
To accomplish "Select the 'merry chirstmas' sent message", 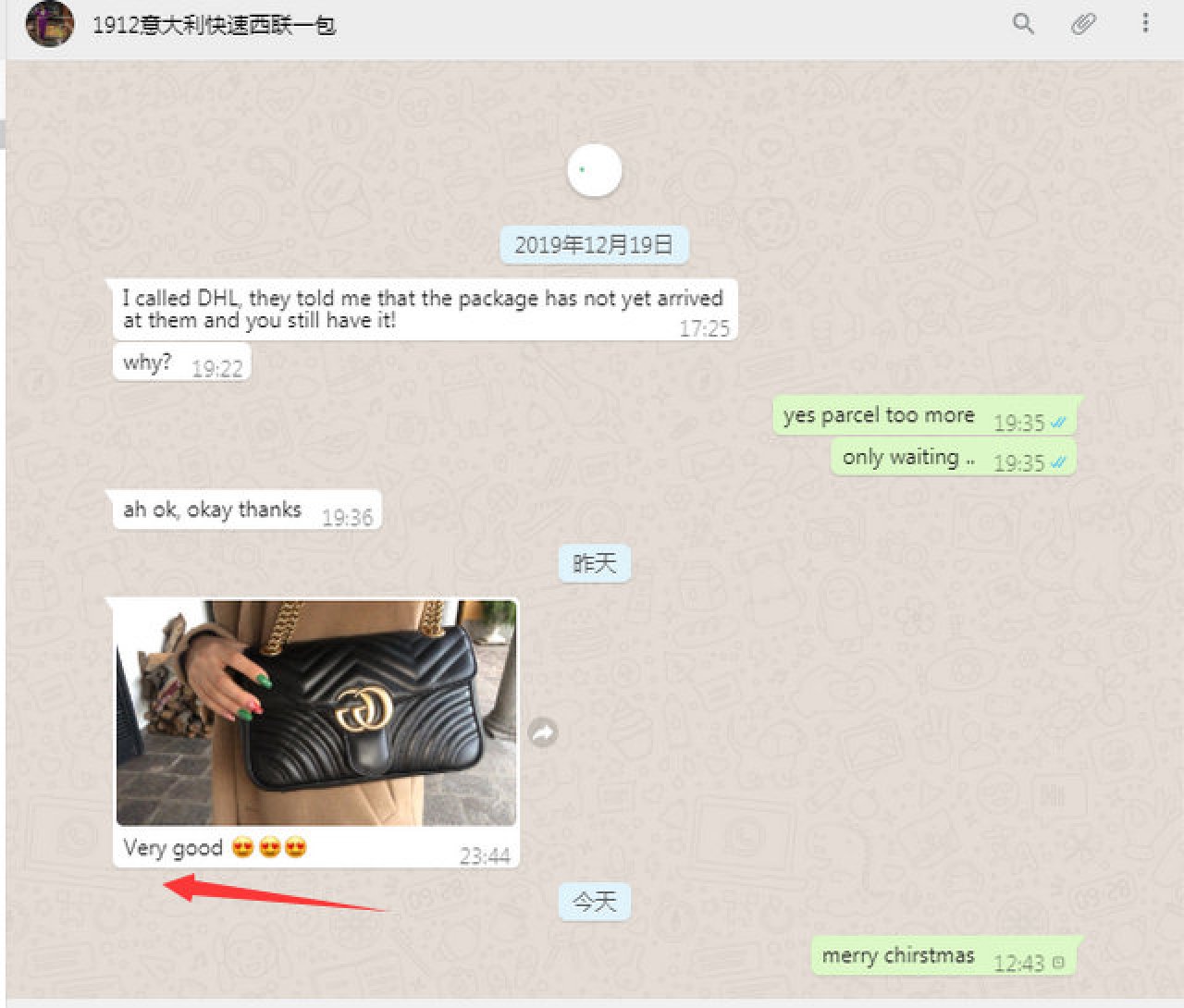I will (x=944, y=955).
